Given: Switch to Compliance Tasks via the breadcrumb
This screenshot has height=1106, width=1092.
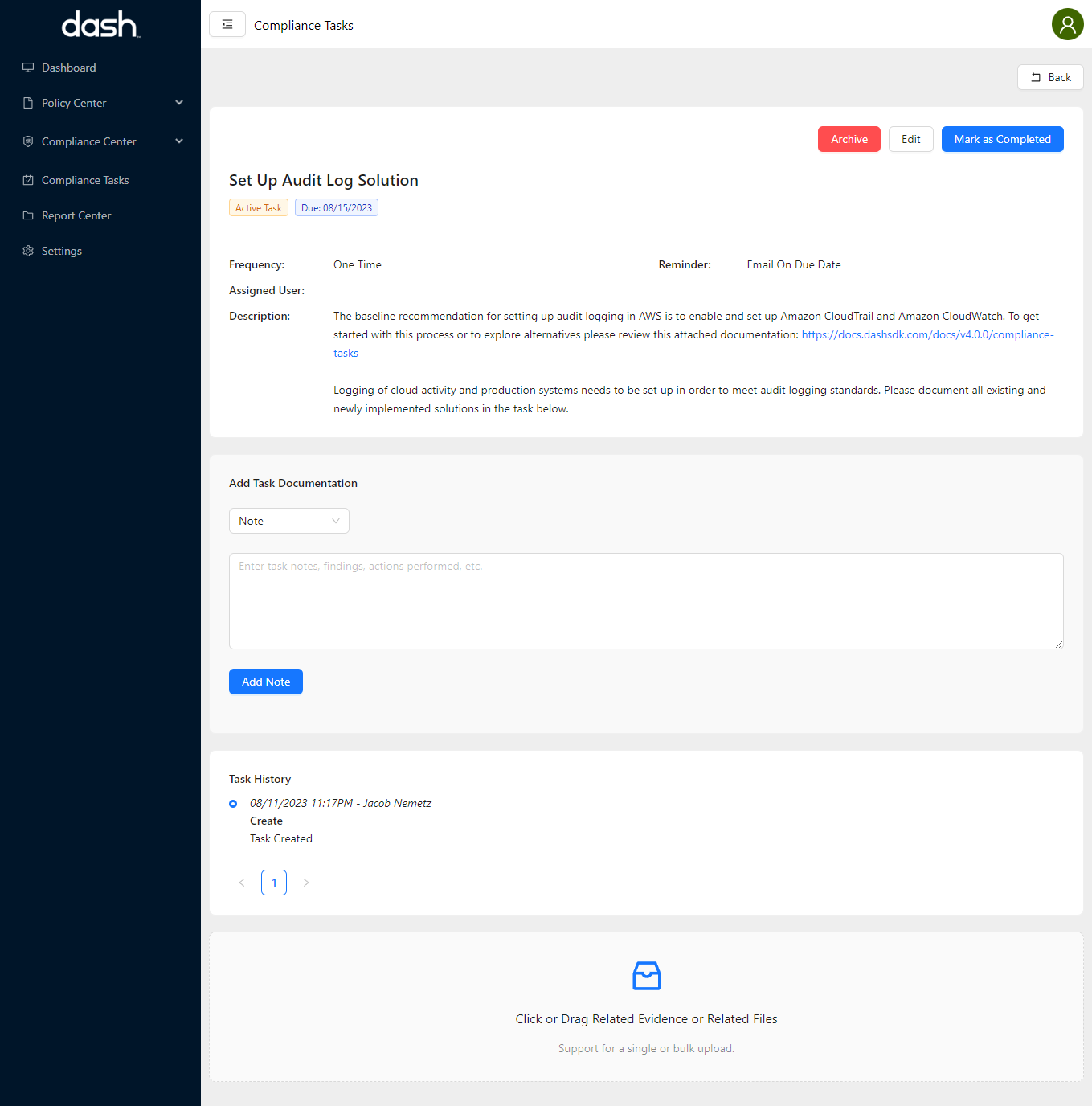Looking at the screenshot, I should (303, 25).
